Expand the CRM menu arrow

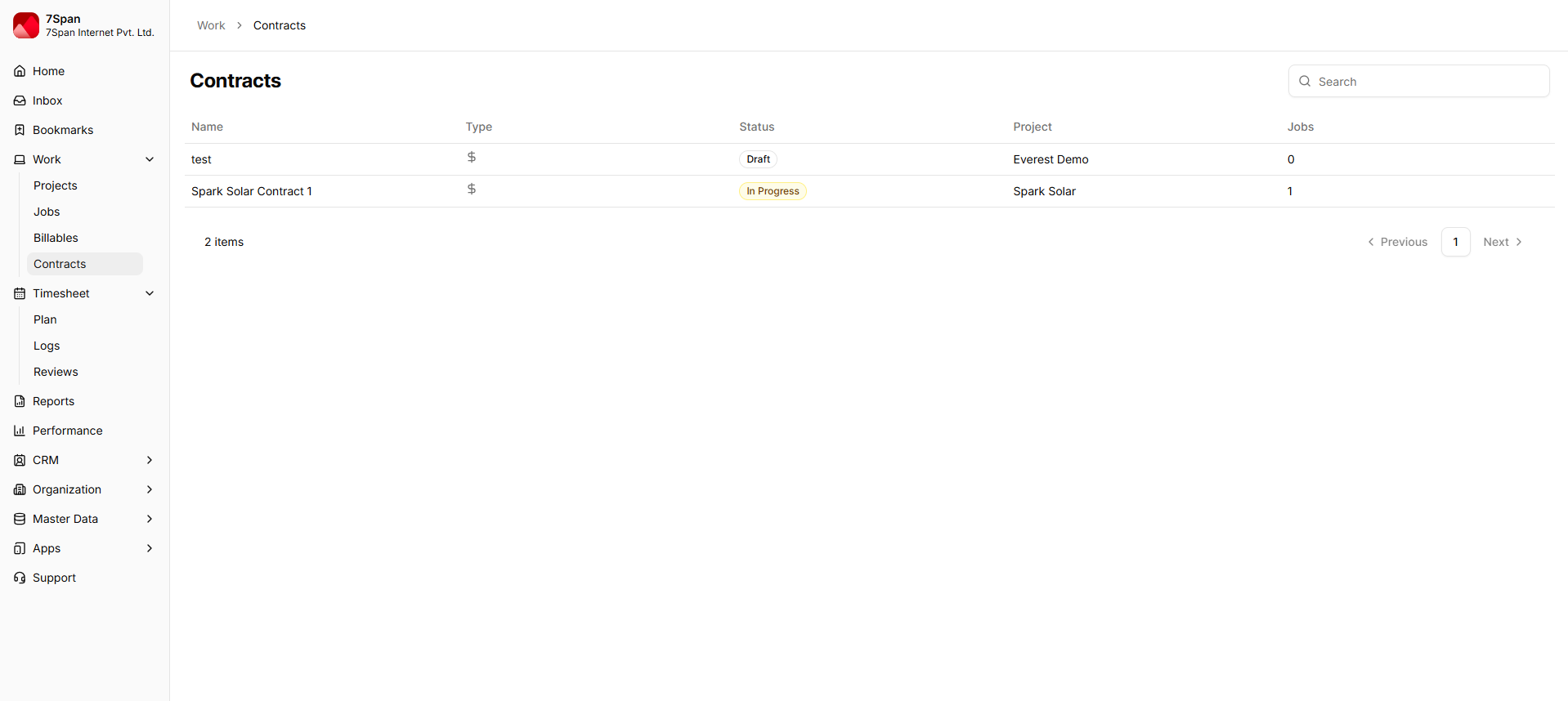(x=150, y=460)
